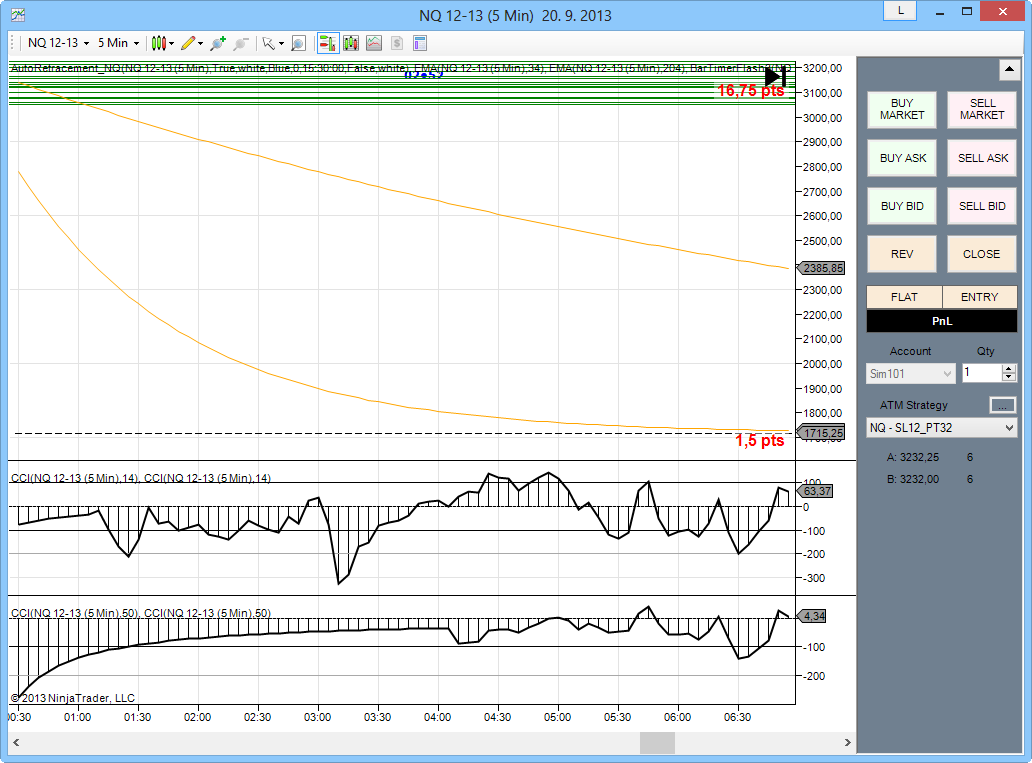
Task: Click the zoom out magnifier icon
Action: click(241, 43)
